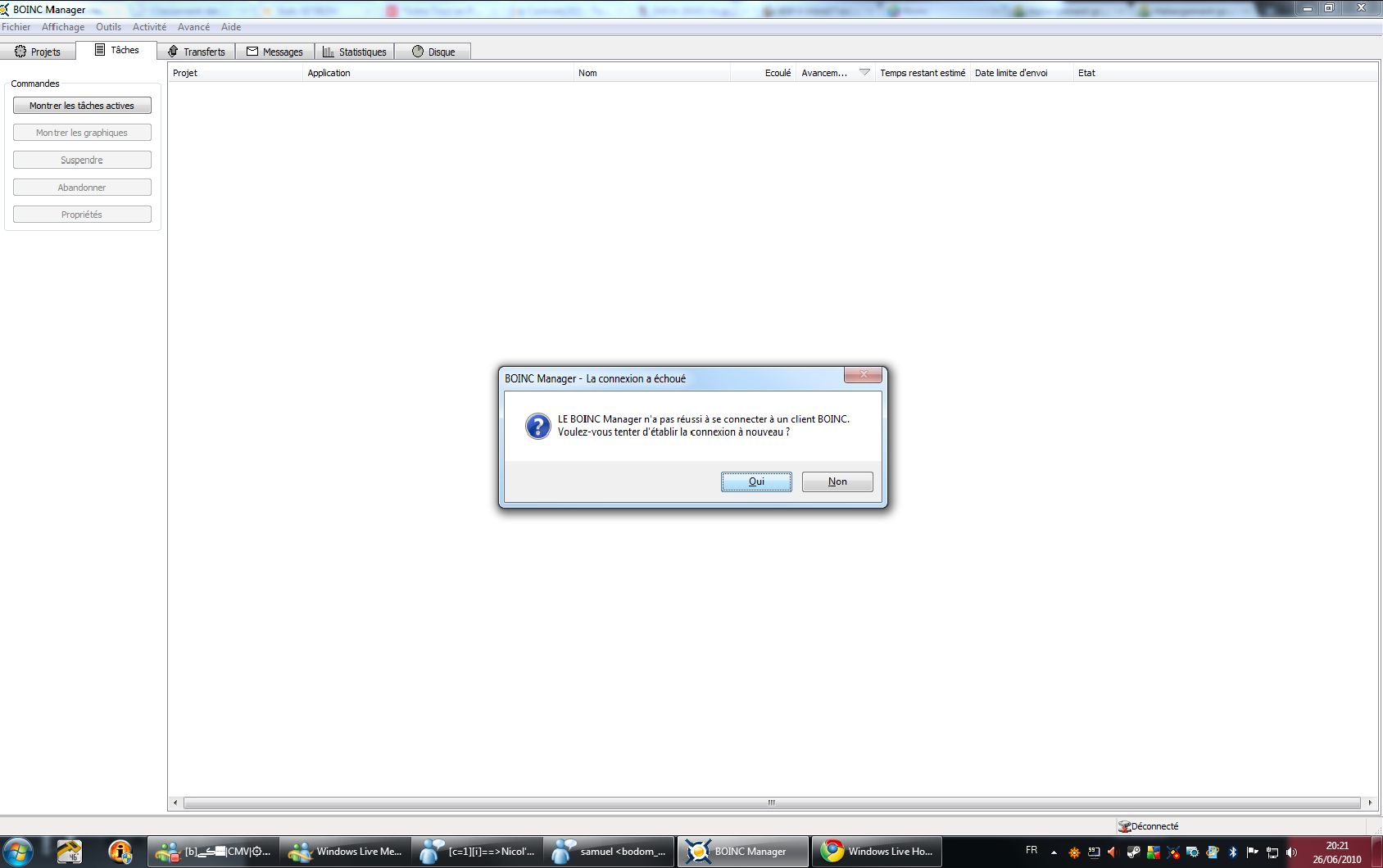Click the scrollbar's left arrow
Viewport: 1383px width, 868px height.
175,802
